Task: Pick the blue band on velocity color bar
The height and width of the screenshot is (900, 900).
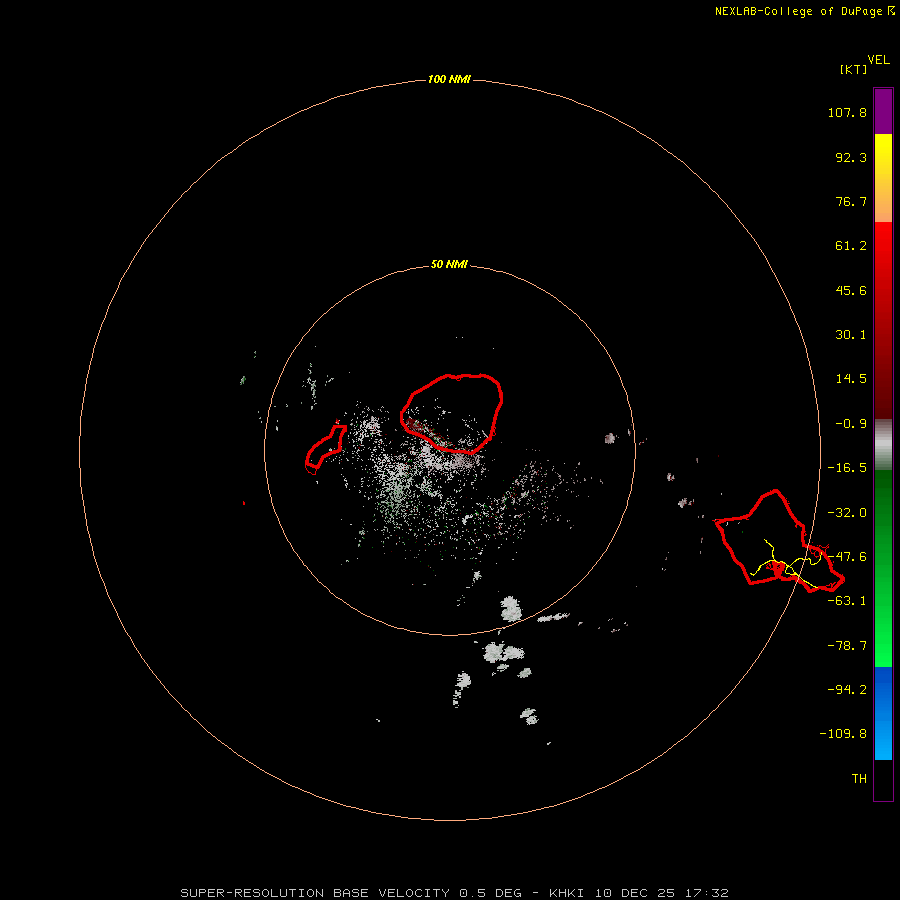Action: (883, 713)
